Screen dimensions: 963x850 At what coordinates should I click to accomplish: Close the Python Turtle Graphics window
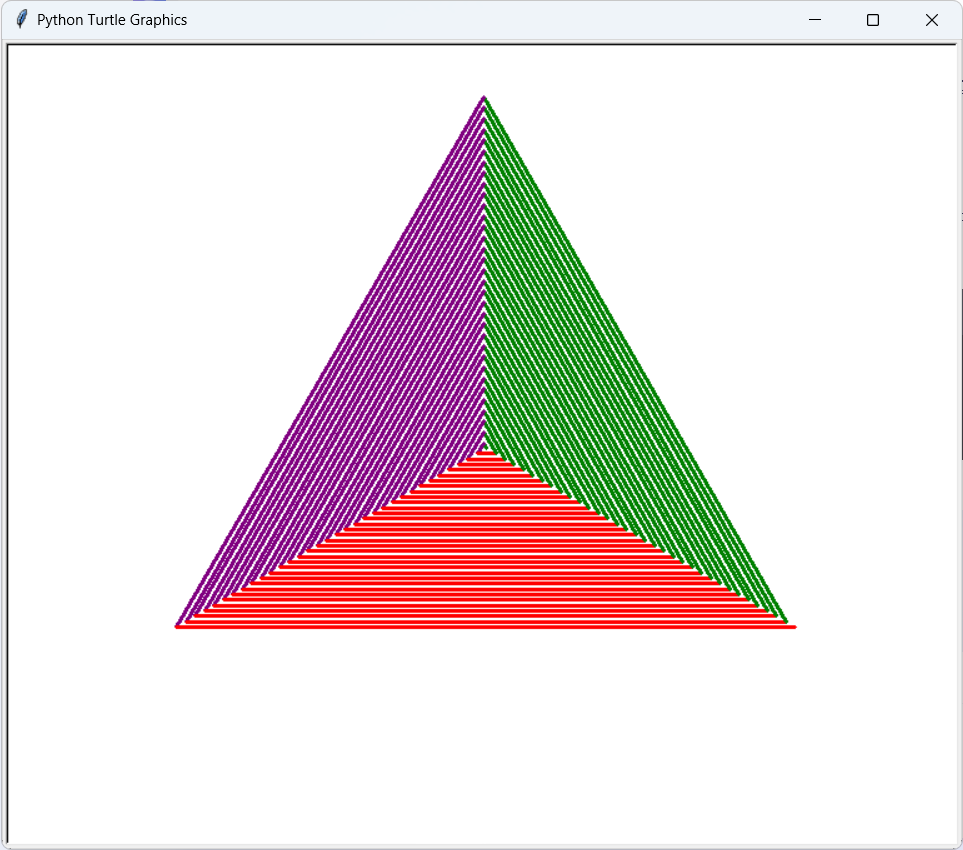point(931,20)
